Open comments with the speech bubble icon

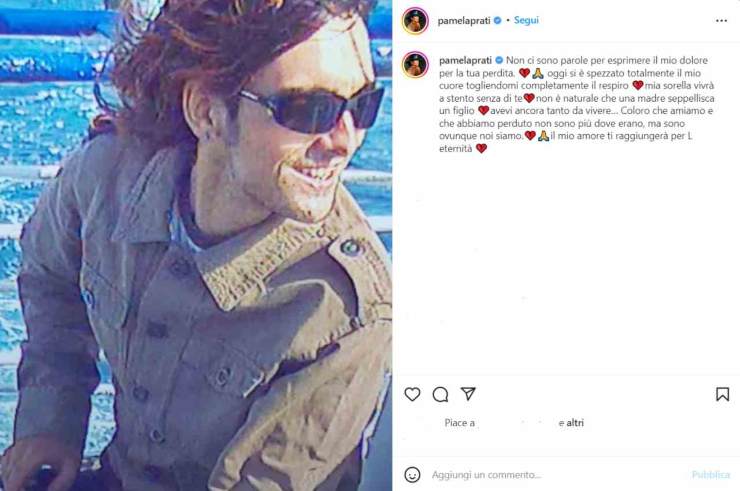pos(440,394)
